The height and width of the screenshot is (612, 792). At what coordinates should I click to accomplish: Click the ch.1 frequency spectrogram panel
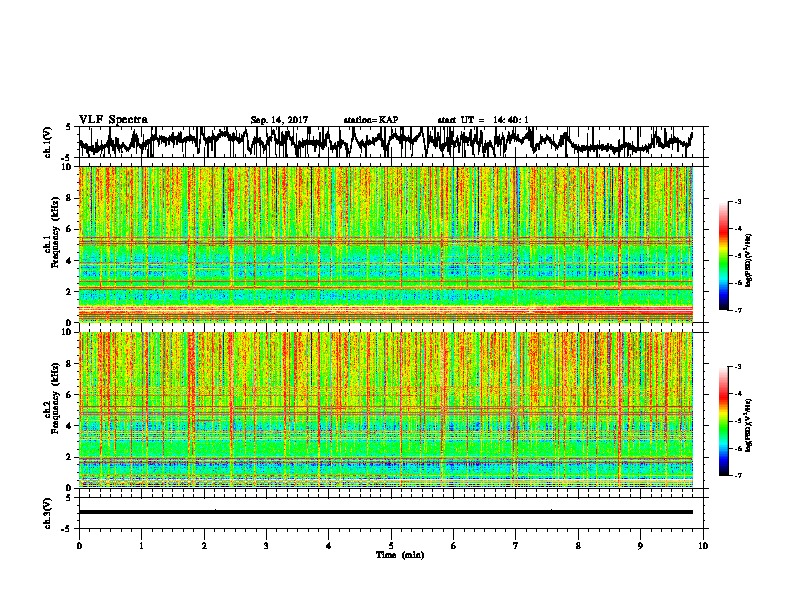coord(386,244)
